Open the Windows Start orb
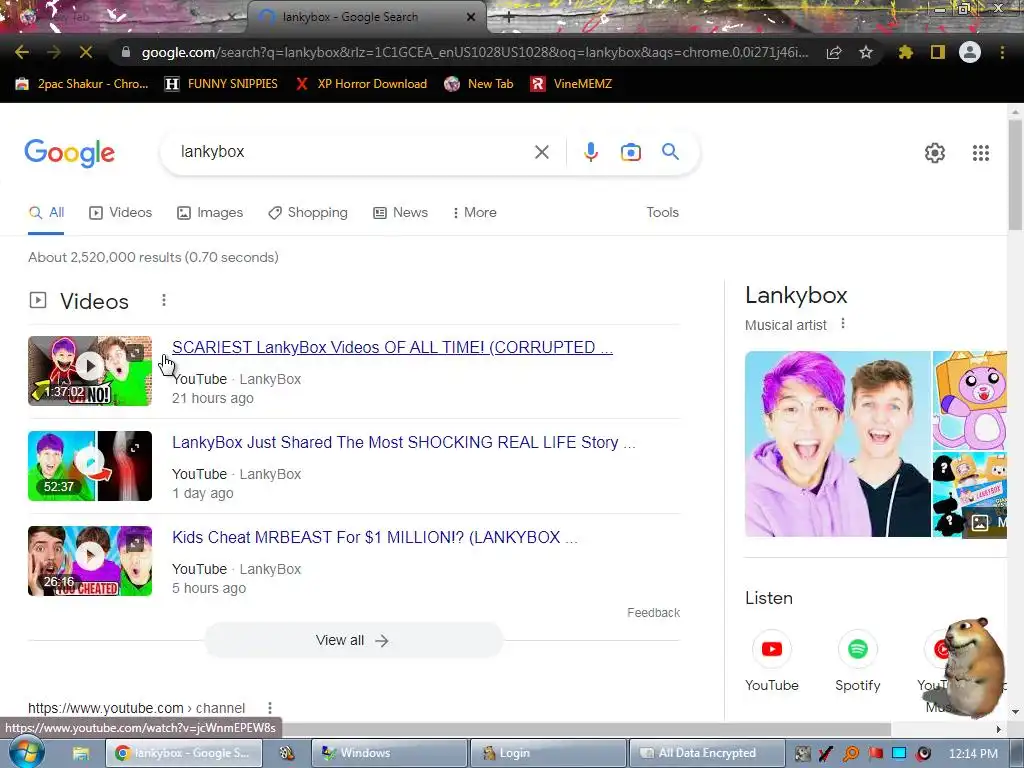 point(26,753)
